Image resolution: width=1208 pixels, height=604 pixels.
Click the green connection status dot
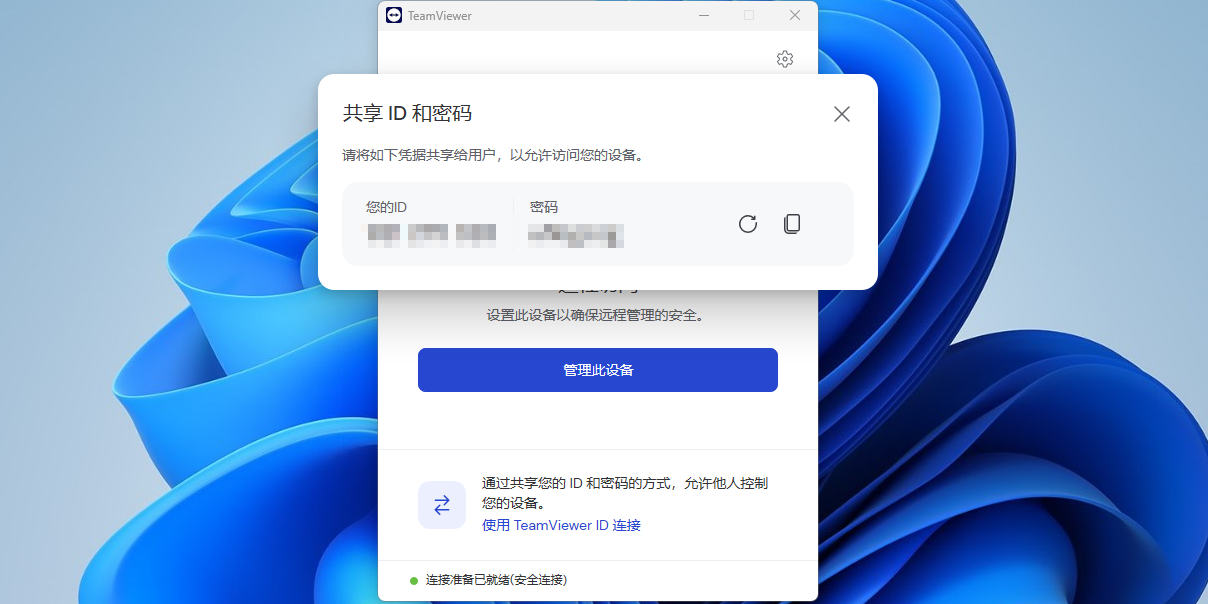point(414,580)
